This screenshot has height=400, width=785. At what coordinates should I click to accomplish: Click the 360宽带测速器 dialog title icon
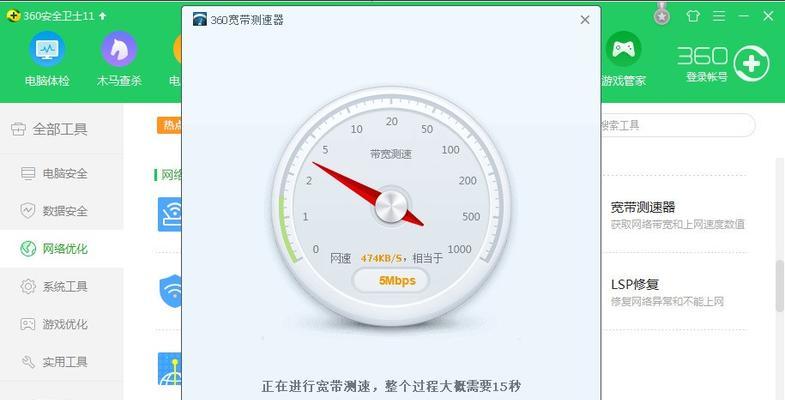pyautogui.click(x=200, y=20)
